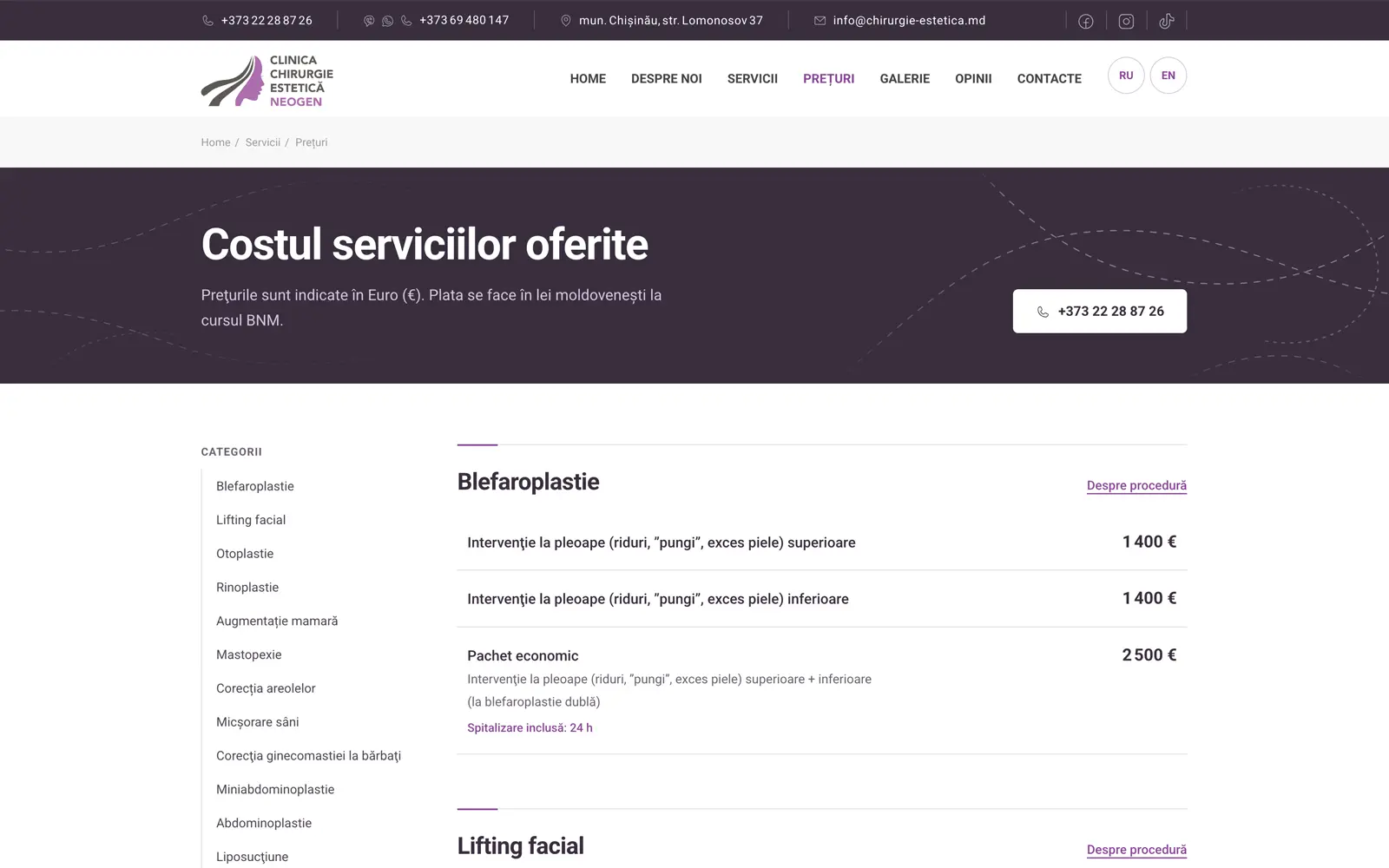Switch language to RU
The height and width of the screenshot is (868, 1389).
[x=1126, y=76]
